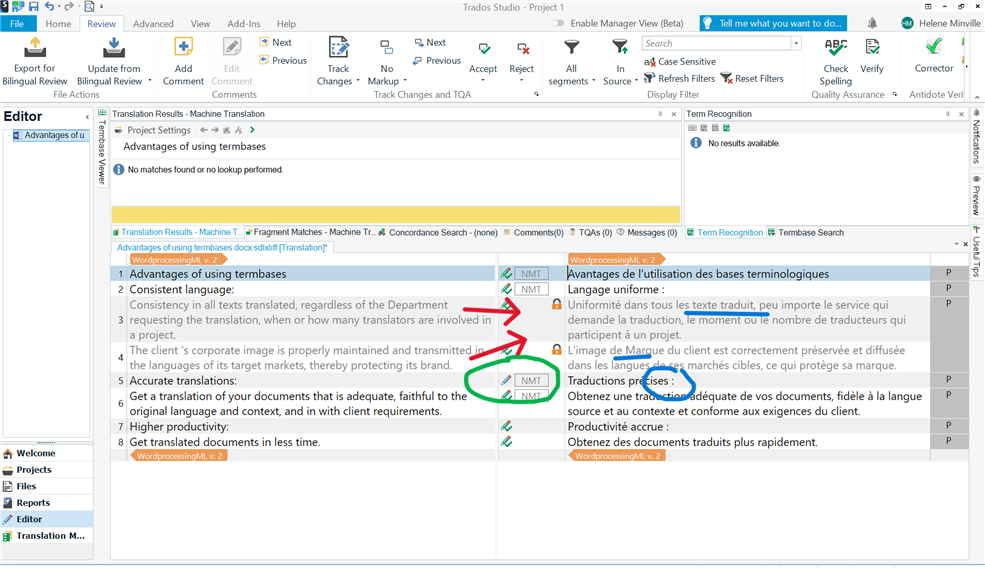Viewport: 985px width, 568px height.
Task: Open the File menu
Action: [17, 23]
